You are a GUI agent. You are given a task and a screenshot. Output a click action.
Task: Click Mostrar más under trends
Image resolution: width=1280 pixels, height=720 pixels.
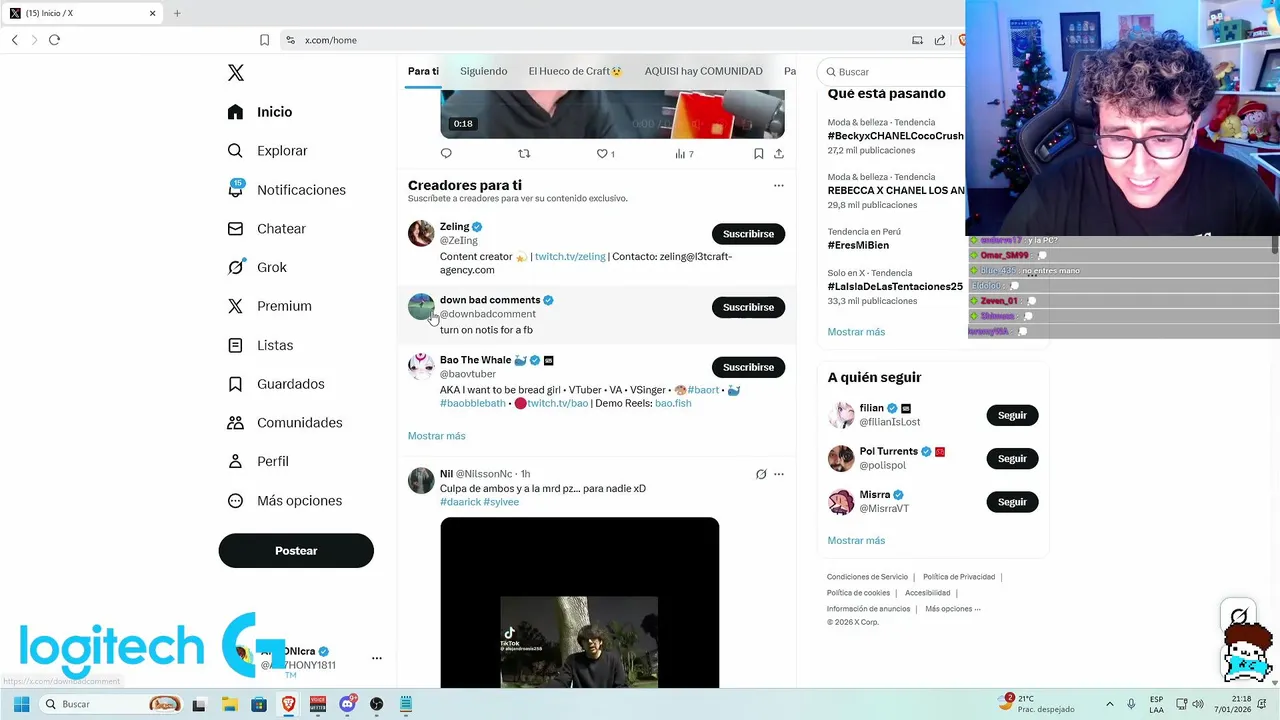[x=856, y=332]
